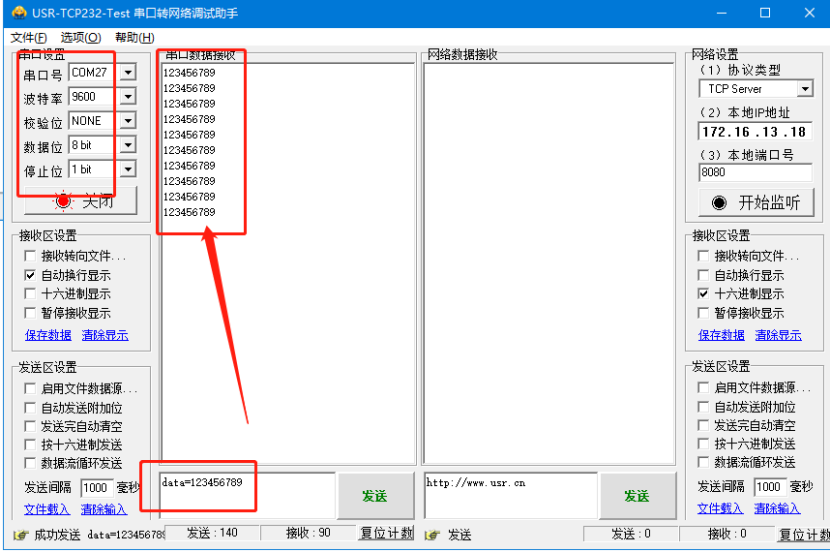Click the red serial port close icon button
The height and width of the screenshot is (552, 831).
64,201
